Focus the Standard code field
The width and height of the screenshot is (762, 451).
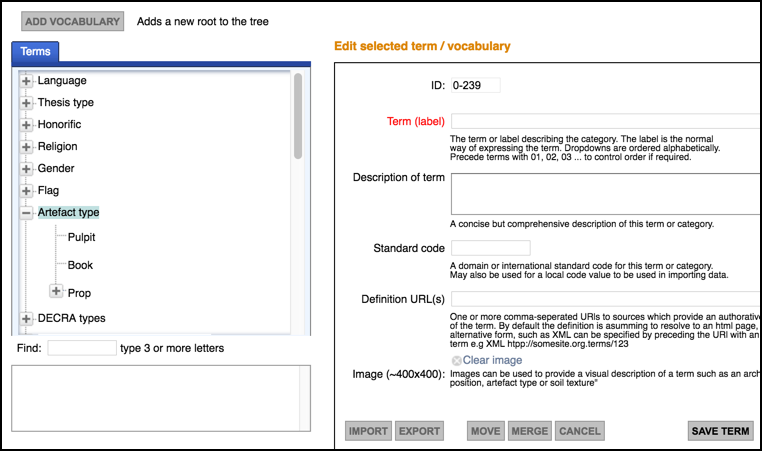(490, 248)
